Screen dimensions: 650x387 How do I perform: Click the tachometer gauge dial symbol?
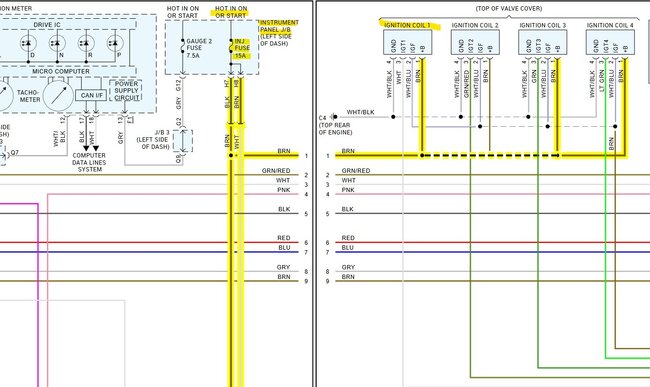point(58,96)
